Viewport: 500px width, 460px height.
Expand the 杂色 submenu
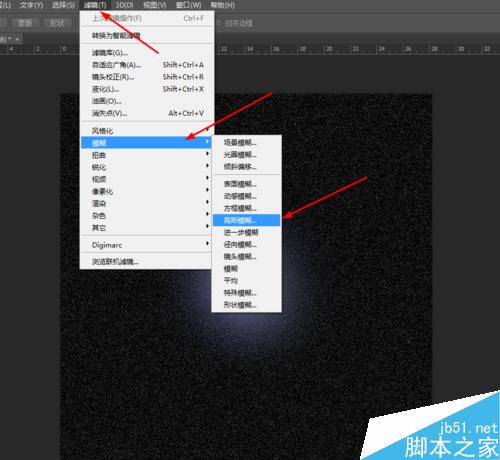146,216
